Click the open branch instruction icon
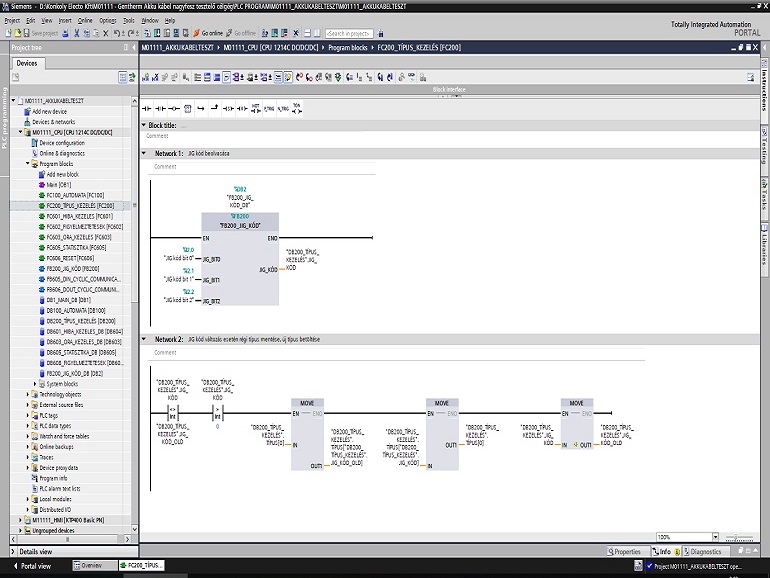This screenshot has height=578, width=770. [x=201, y=109]
